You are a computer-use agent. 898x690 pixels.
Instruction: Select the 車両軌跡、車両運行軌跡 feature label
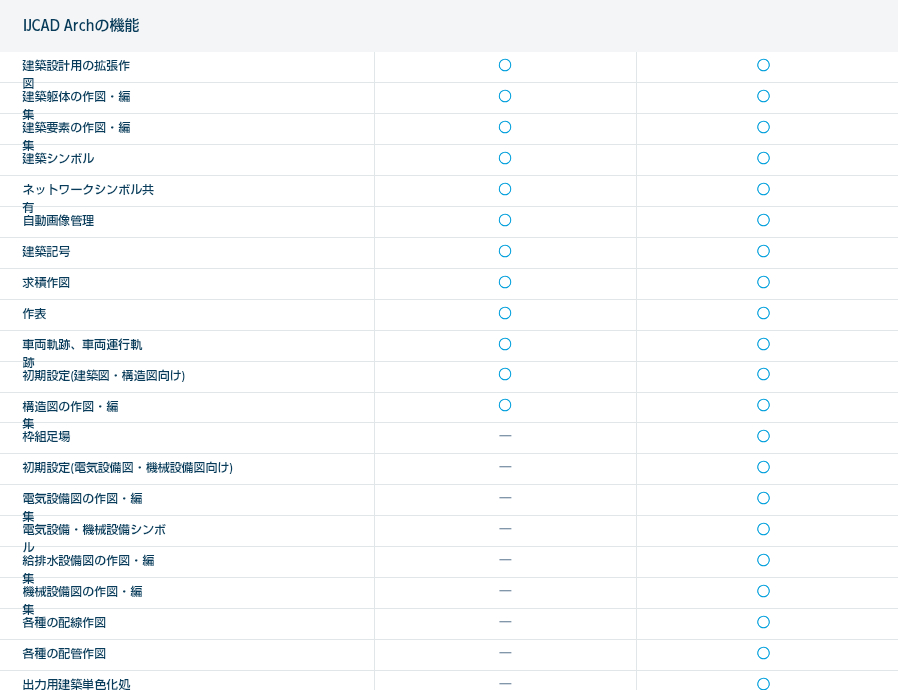click(x=82, y=345)
